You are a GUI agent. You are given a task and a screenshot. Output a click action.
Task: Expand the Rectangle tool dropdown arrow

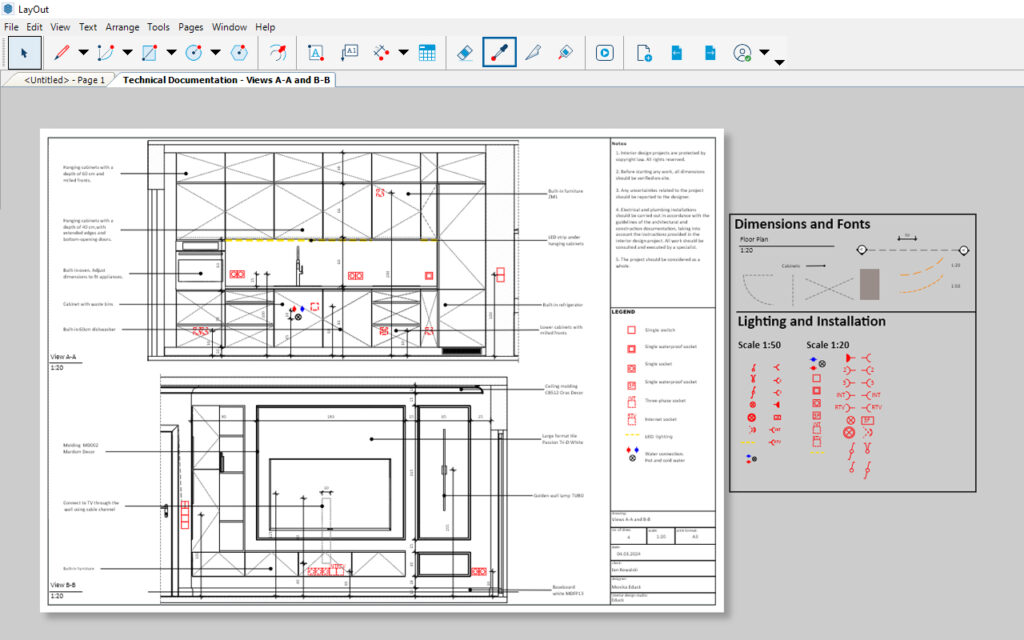(172, 53)
